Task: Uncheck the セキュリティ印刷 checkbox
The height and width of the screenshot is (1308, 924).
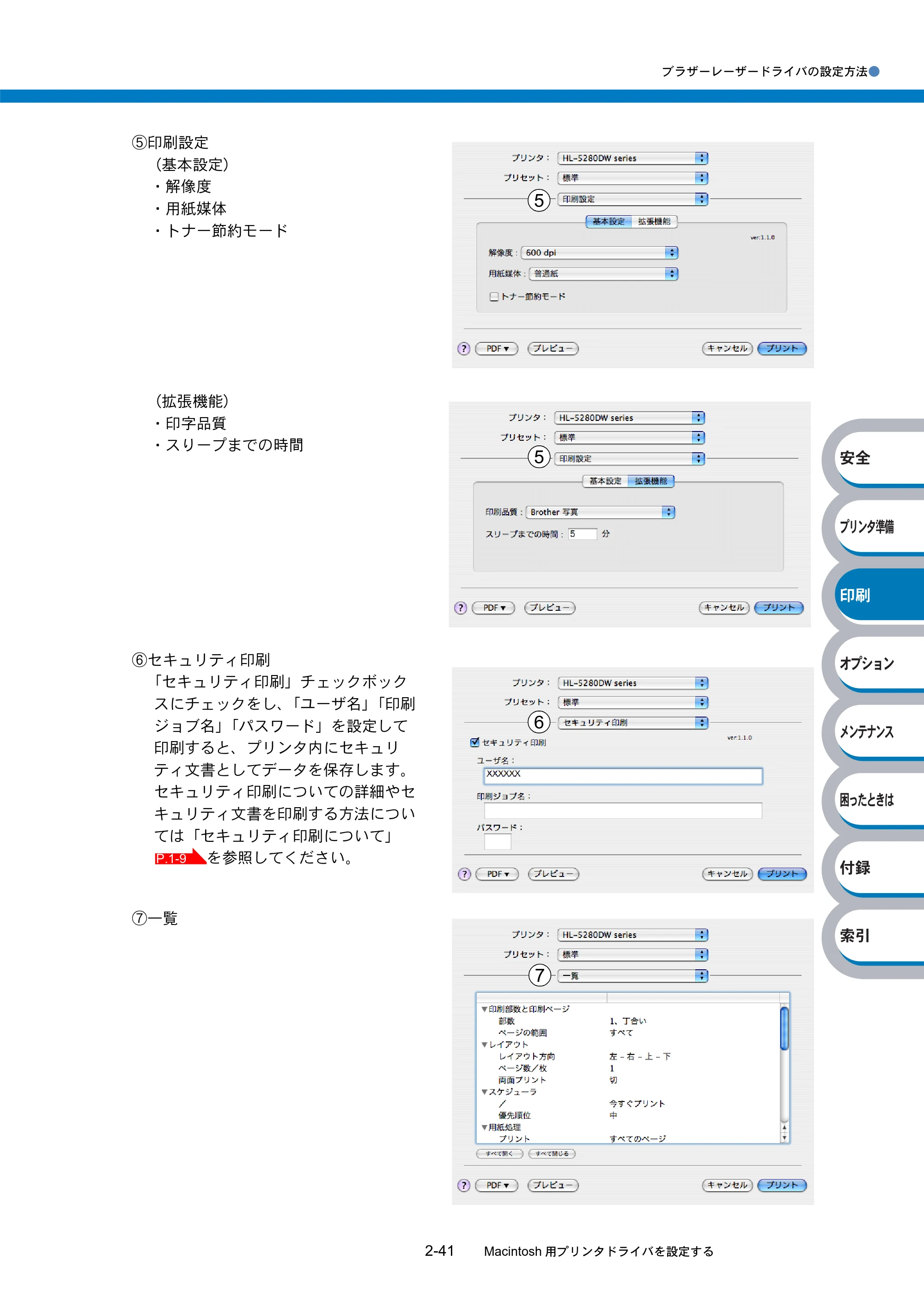Action: (474, 742)
